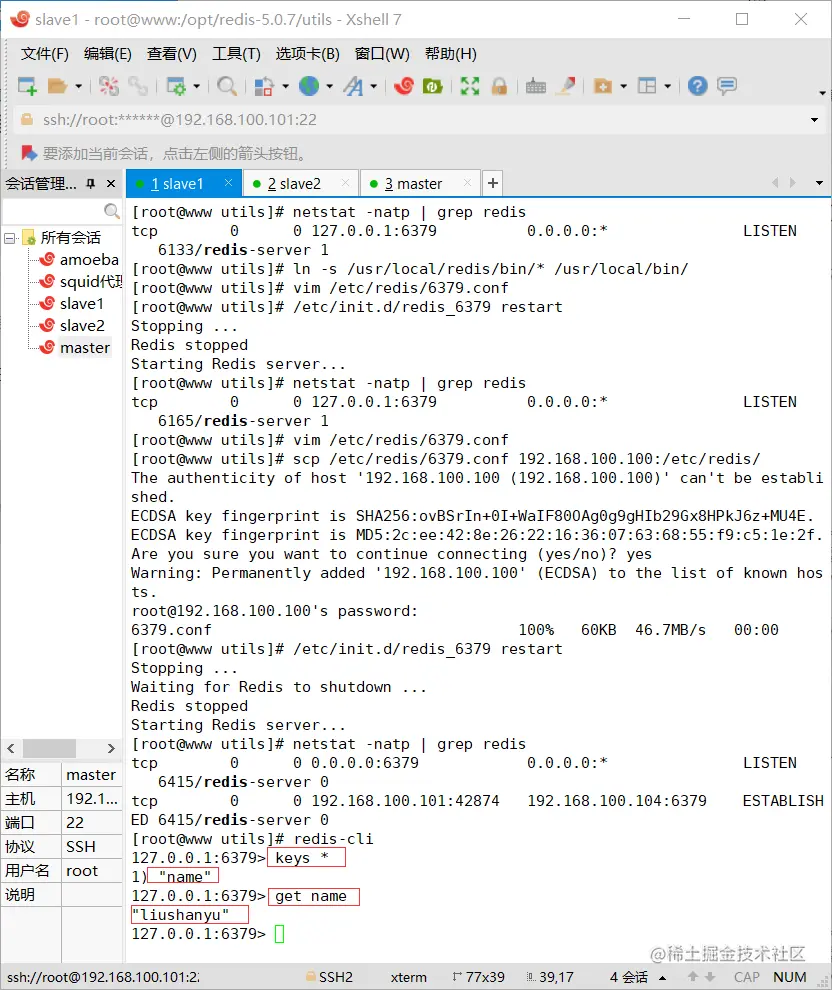Click session tree horizontal scrollbar left arrow
Image resolution: width=832 pixels, height=990 pixels.
pyautogui.click(x=11, y=748)
